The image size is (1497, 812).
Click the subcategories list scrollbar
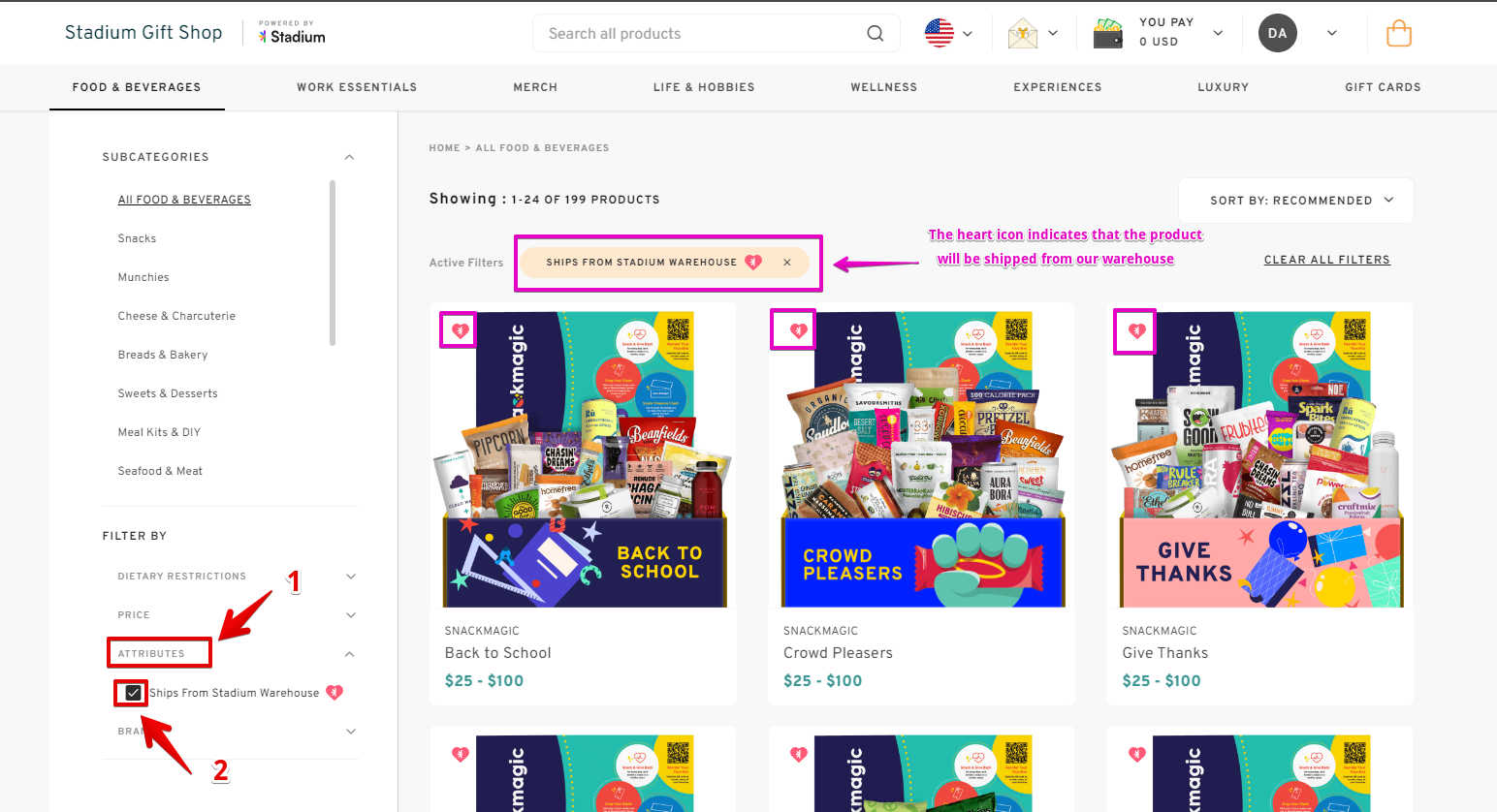(333, 263)
